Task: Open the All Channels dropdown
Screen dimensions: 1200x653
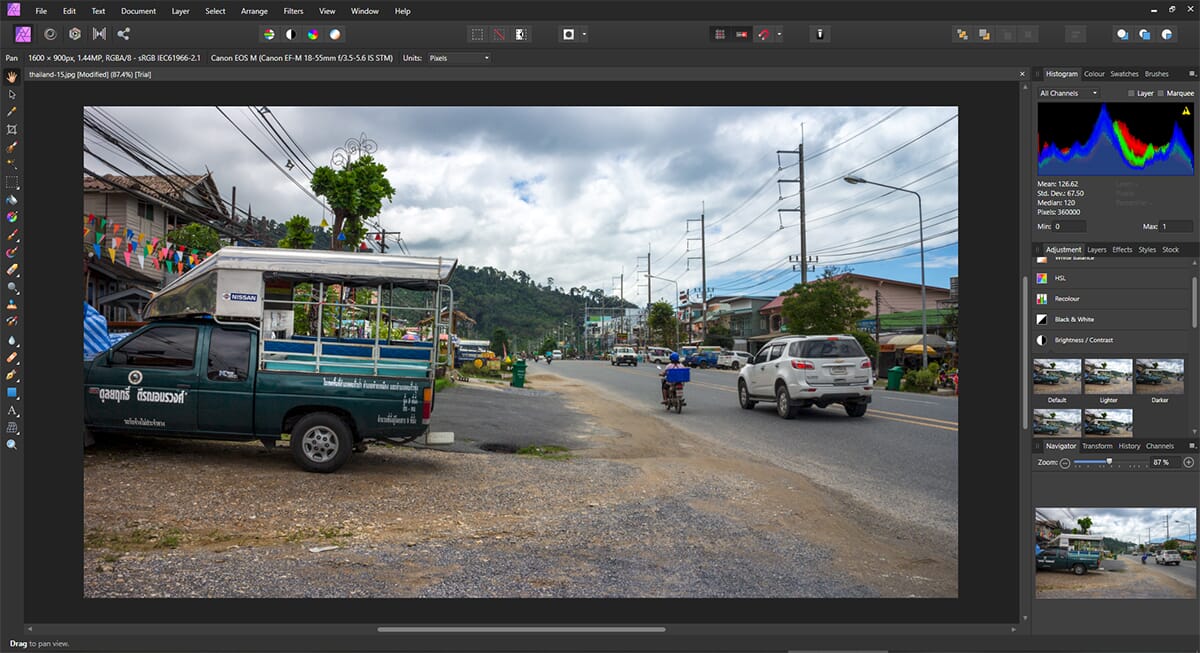Action: [x=1069, y=93]
